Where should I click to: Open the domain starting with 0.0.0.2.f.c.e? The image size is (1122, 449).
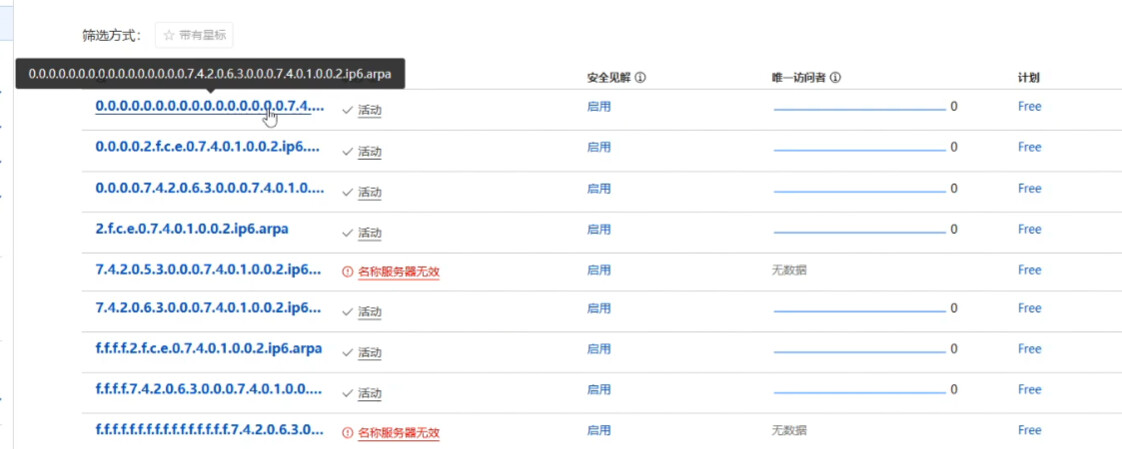(x=208, y=147)
